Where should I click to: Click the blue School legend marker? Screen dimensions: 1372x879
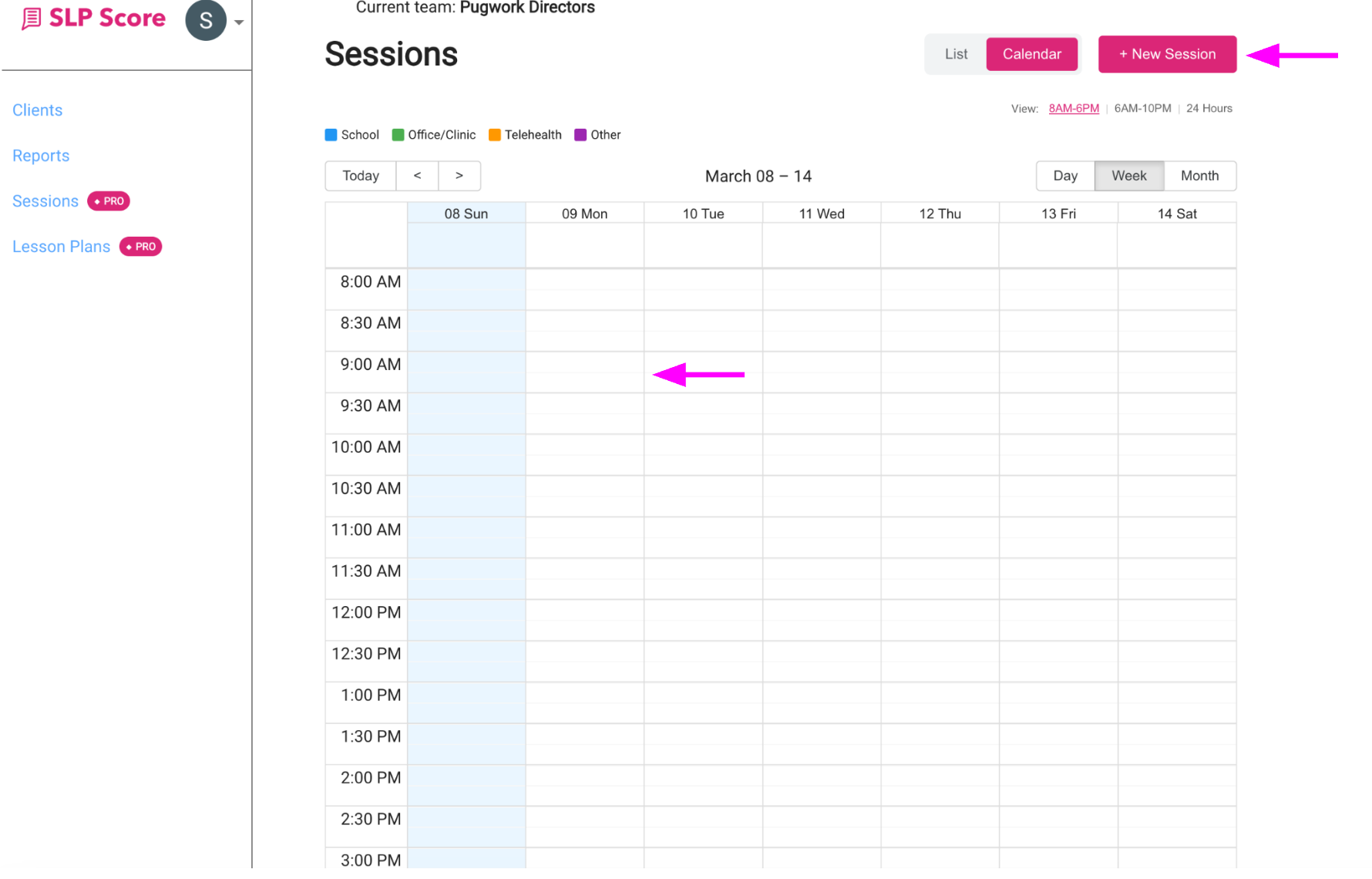coord(330,134)
